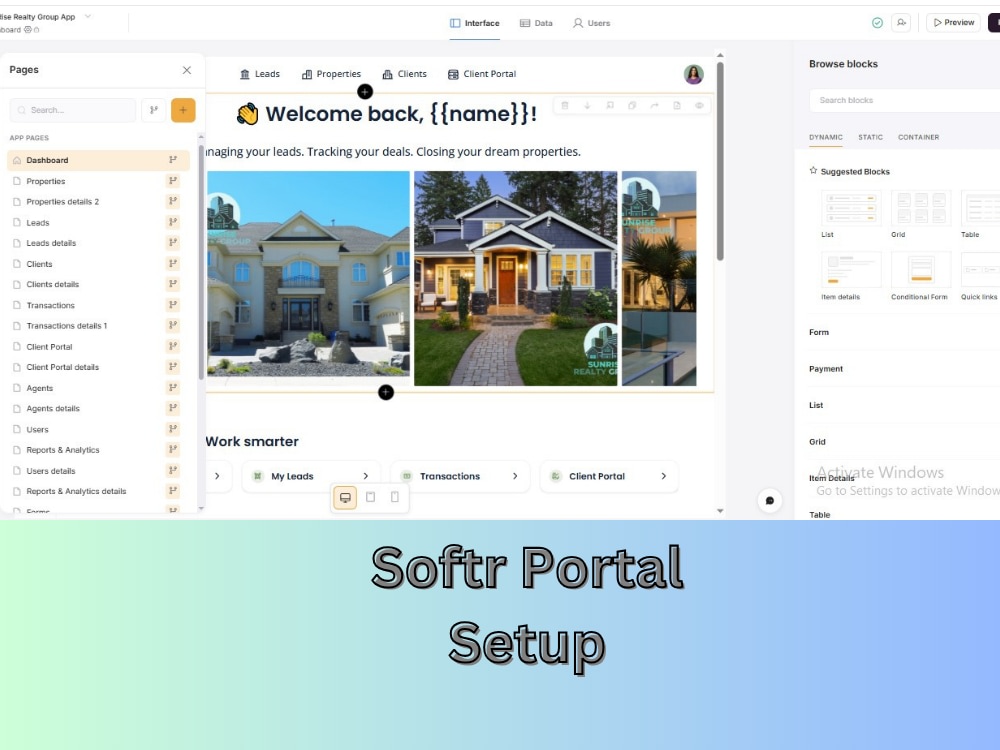Click branch icon on Client Portal page row
The width and height of the screenshot is (1000, 750).
(x=173, y=346)
